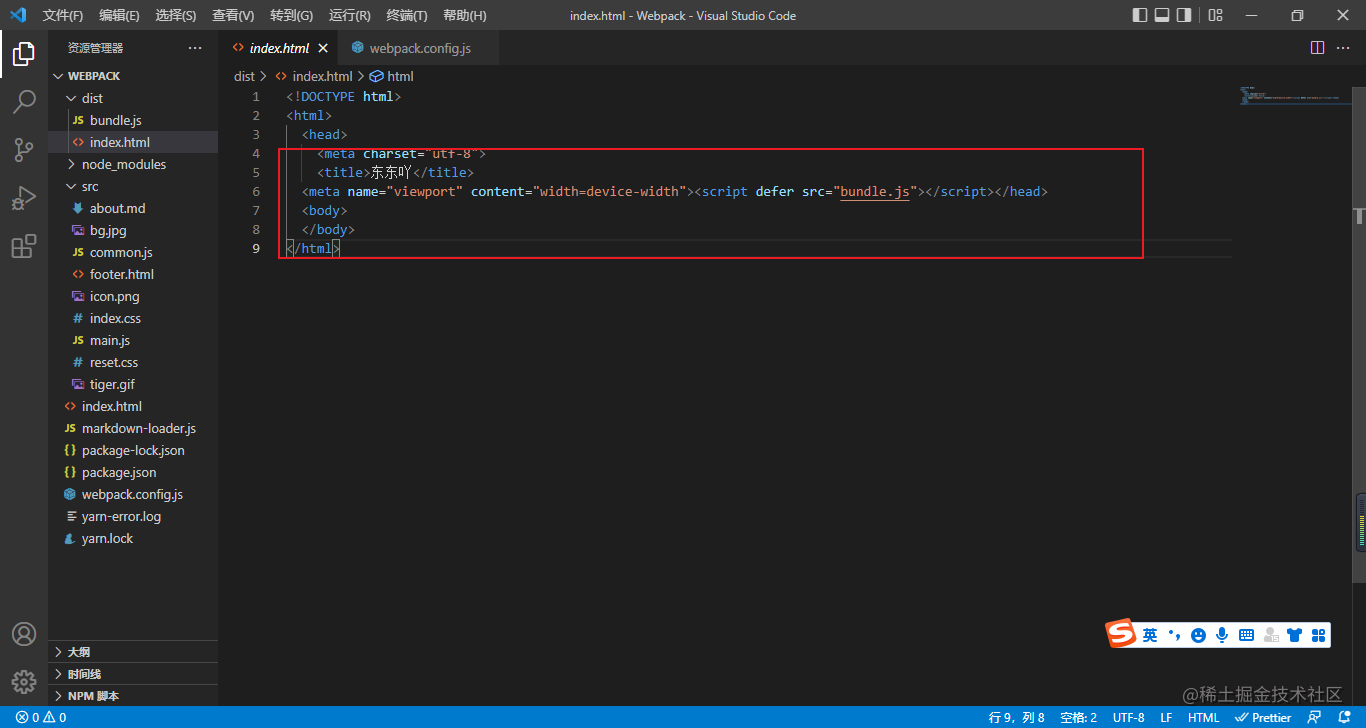Click the 行 9, 列 8 cursor position
The image size is (1366, 728).
pos(1016,717)
